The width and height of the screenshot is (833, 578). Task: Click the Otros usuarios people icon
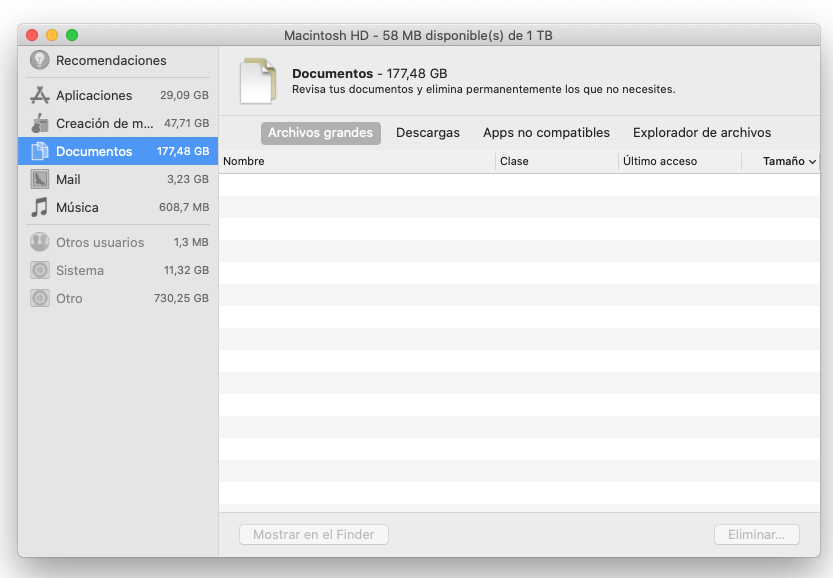click(39, 242)
